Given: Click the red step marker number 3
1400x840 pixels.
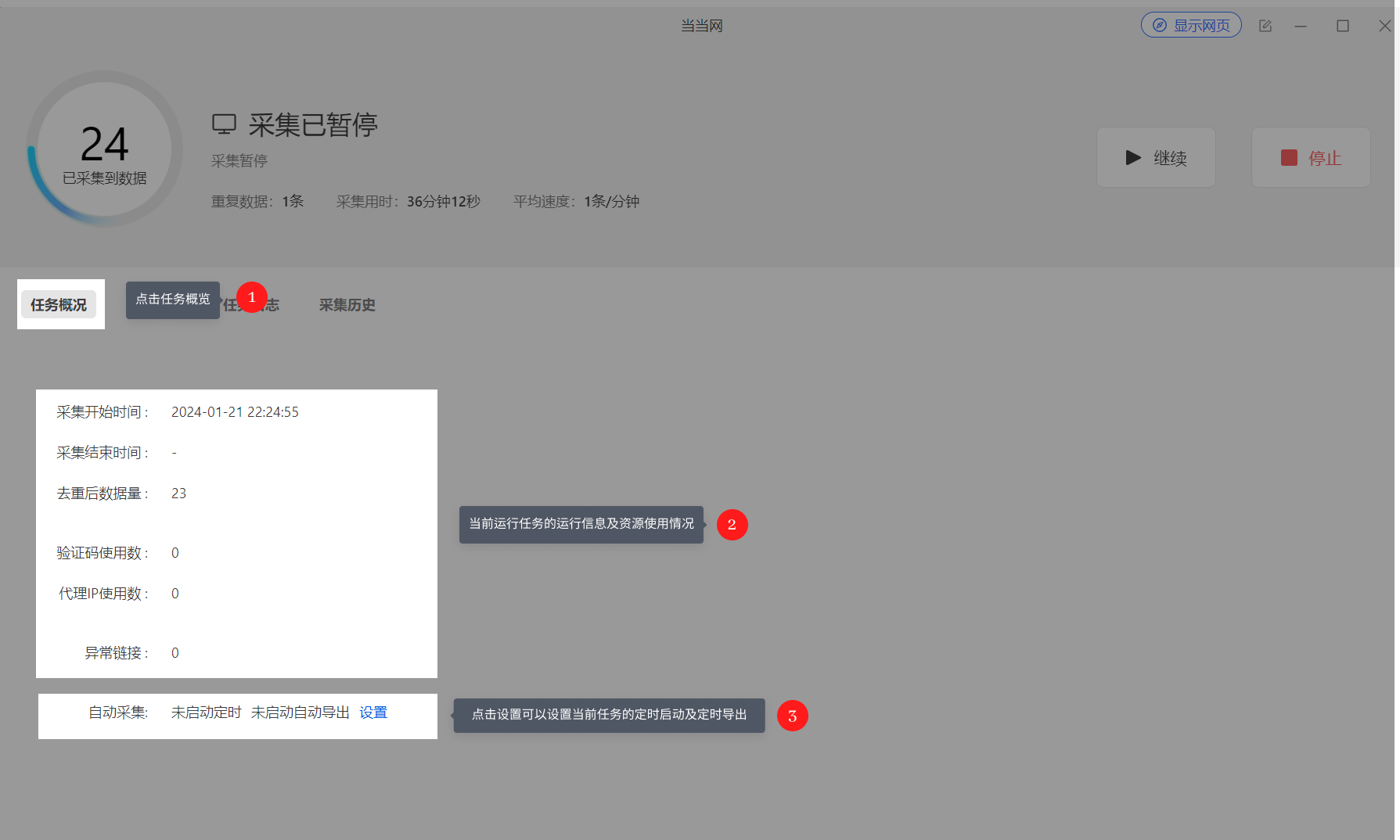Looking at the screenshot, I should 792,716.
